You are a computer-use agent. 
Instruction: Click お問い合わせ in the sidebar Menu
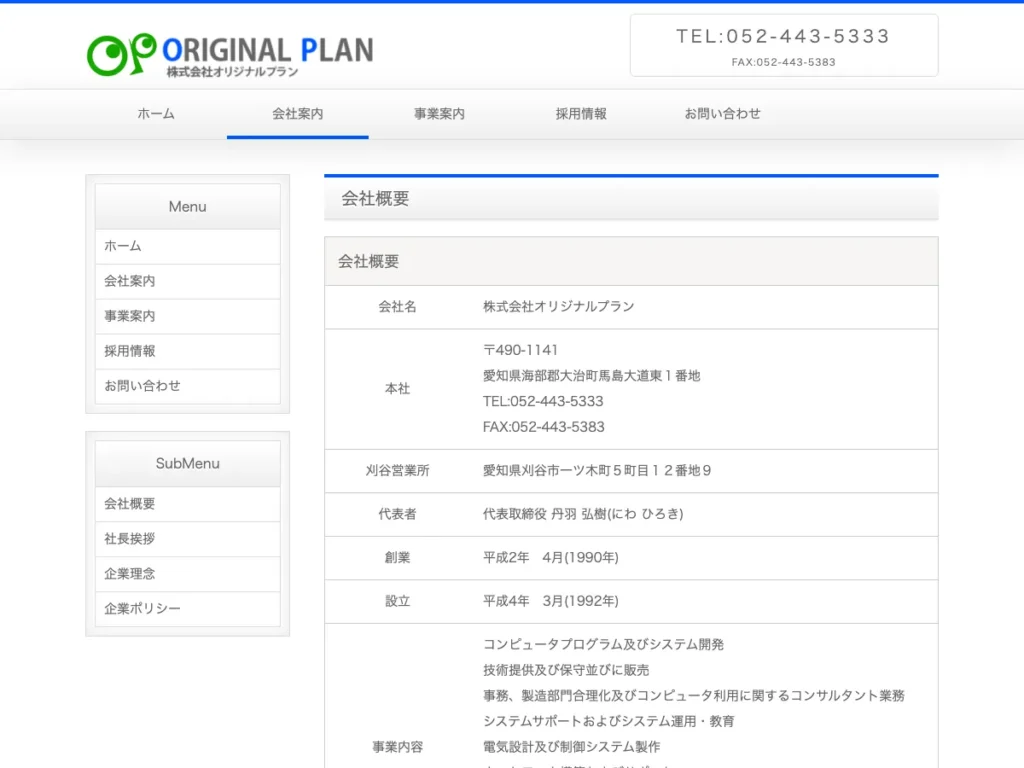(187, 386)
